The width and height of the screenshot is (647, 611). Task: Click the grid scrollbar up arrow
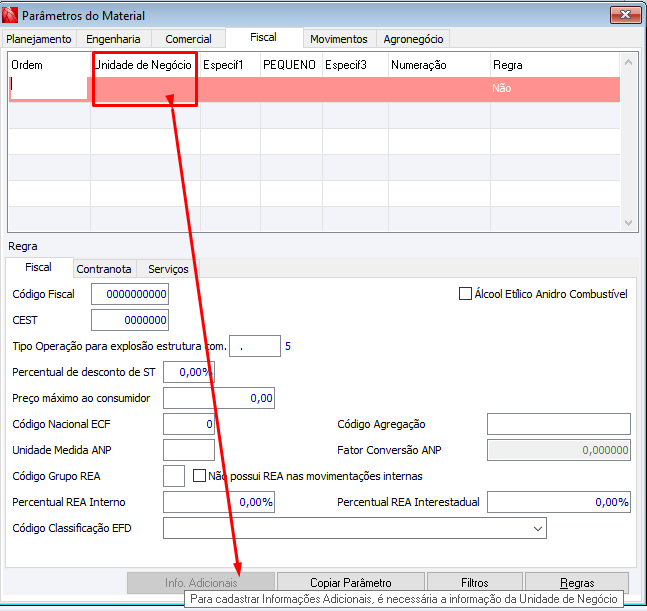(x=628, y=62)
